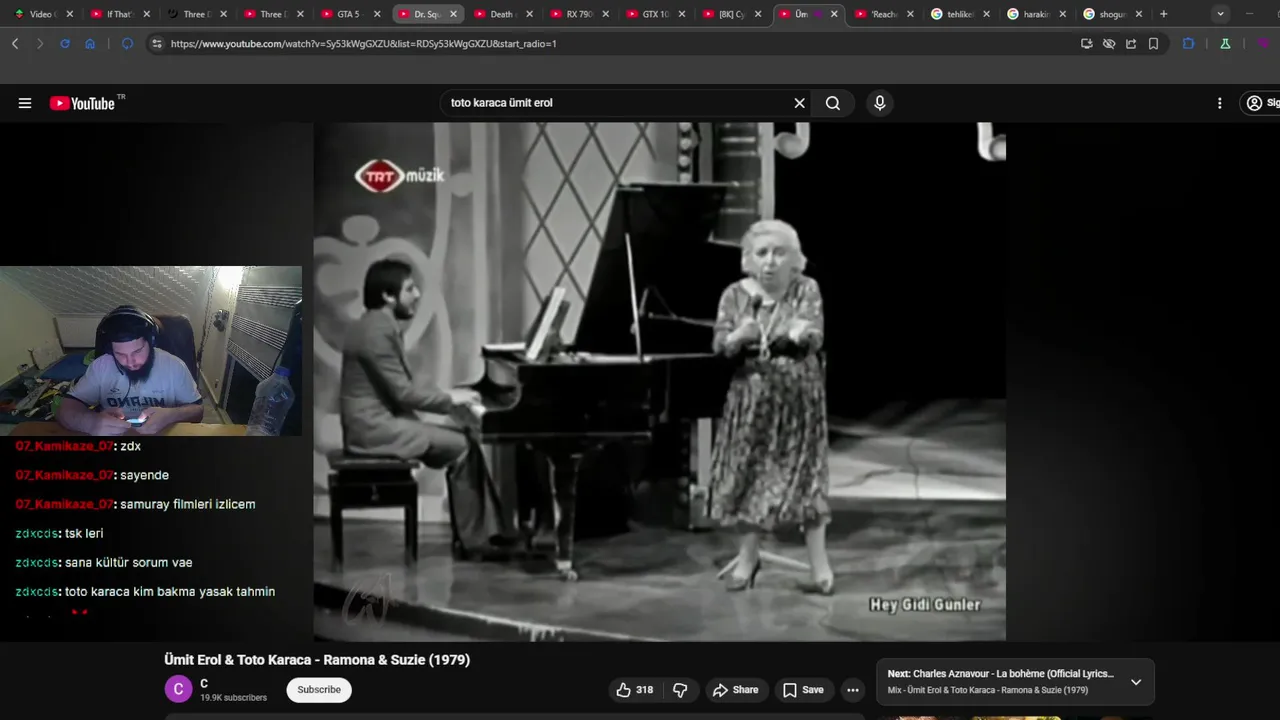Screen dimensions: 1280x720
Task: Switch to the GTX 10 tab
Action: (x=656, y=14)
